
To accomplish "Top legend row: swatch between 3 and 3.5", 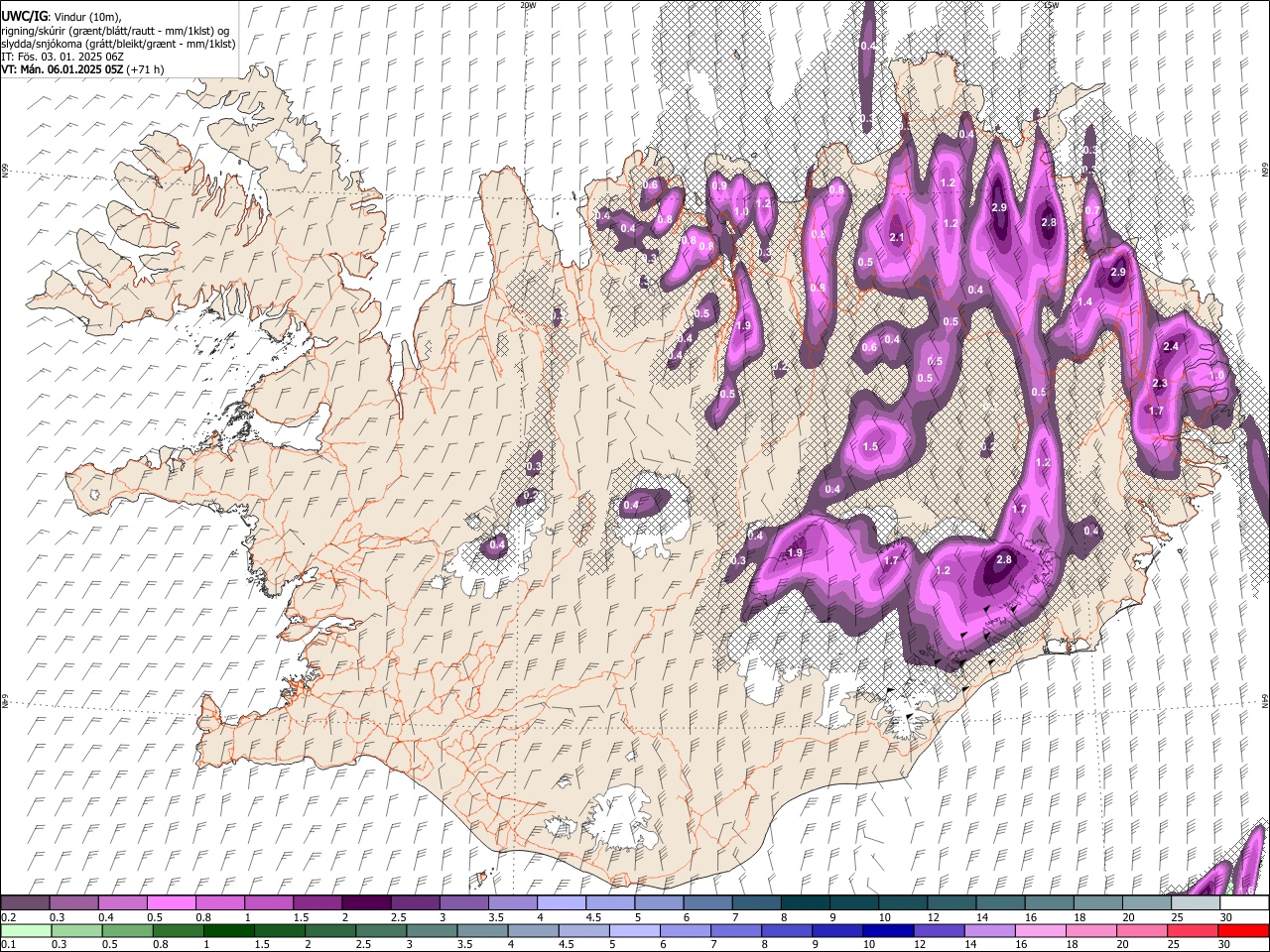I will (462, 903).
